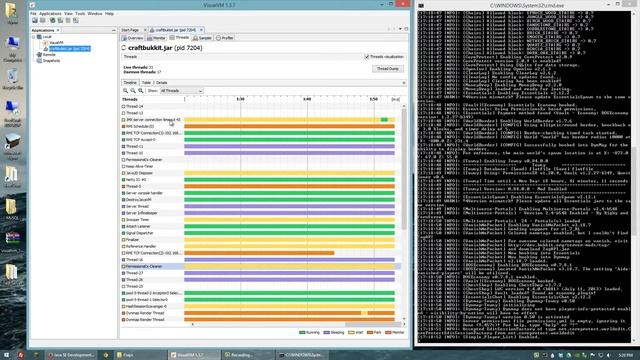This screenshot has height=360, width=640.
Task: Click the third magnifier timeline zoom icon
Action: tap(141, 91)
